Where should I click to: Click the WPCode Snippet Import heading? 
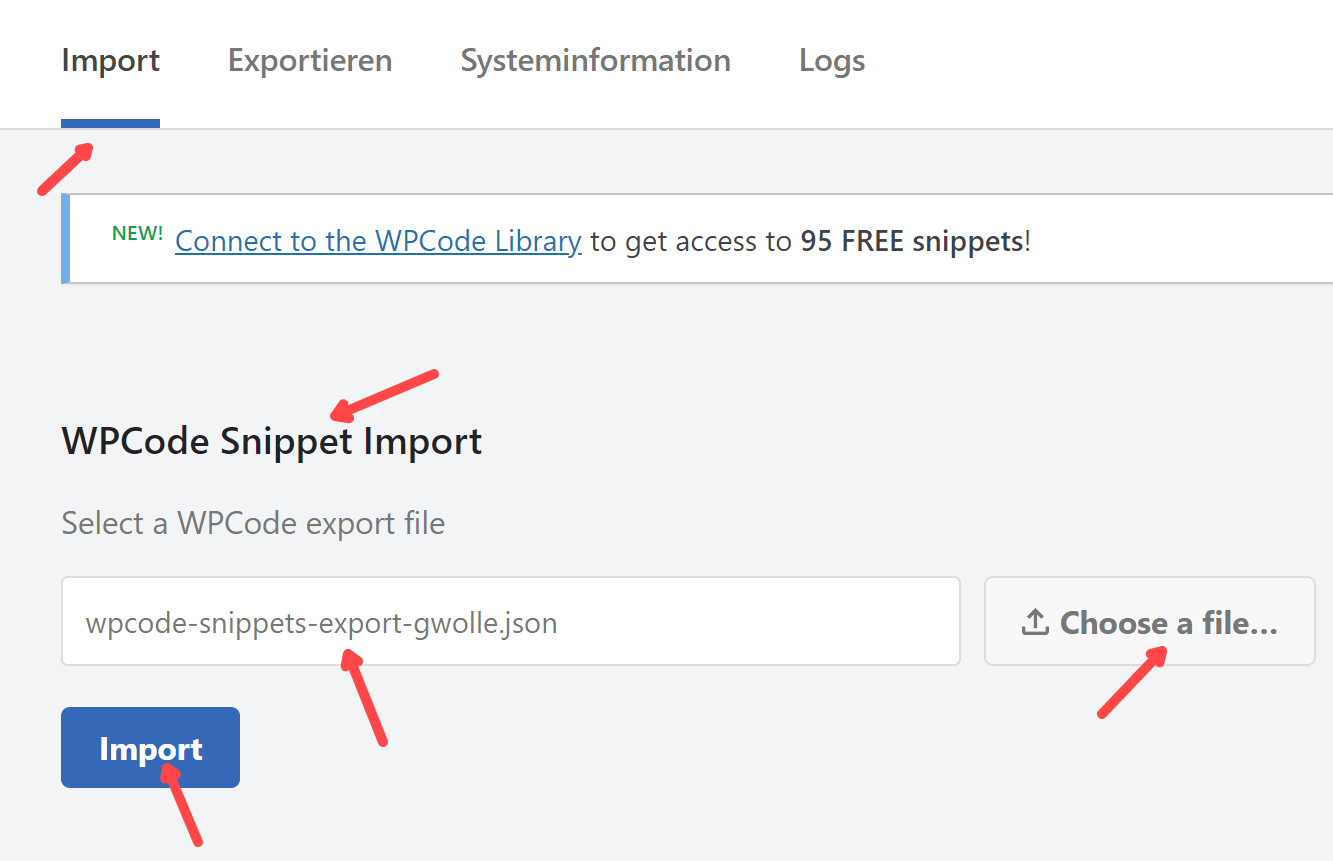(x=272, y=441)
